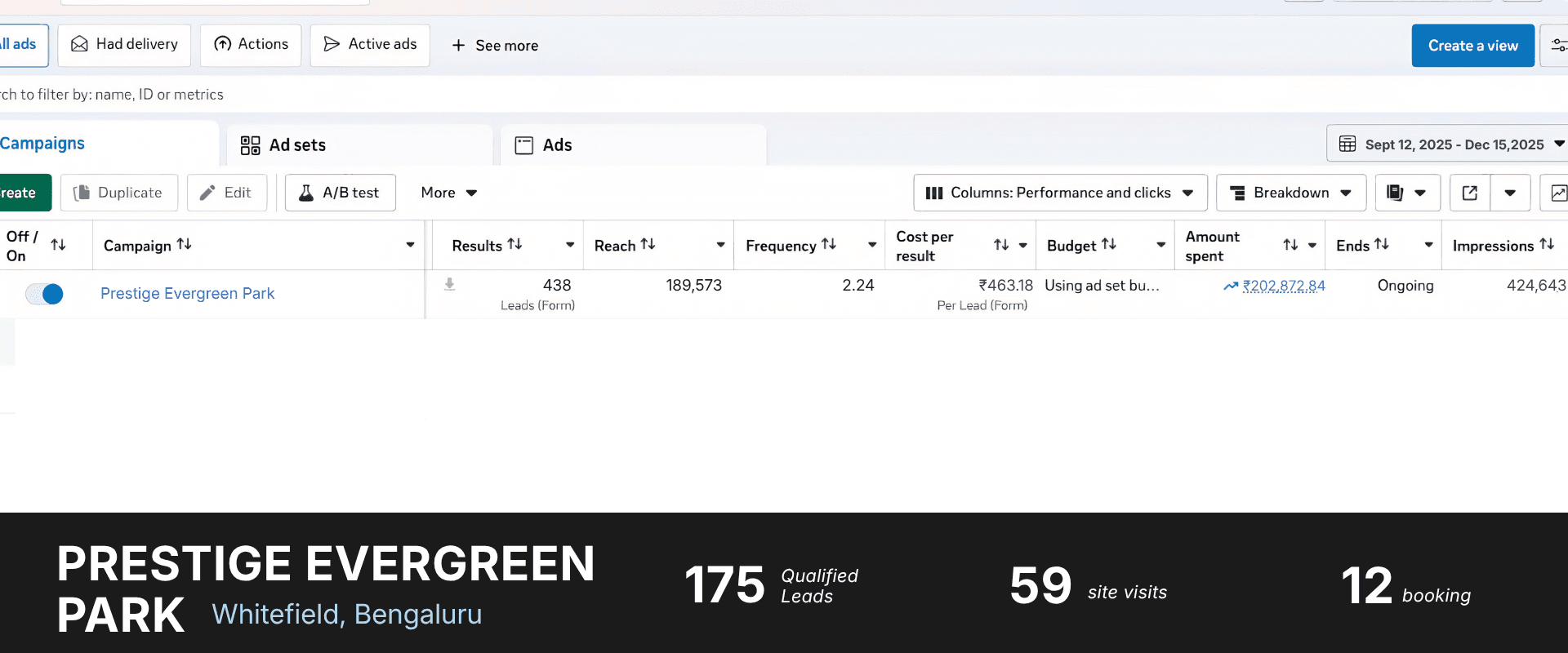Screen dimensions: 1568x653
Task: Click the Actions upload-circle icon
Action: pos(222,44)
